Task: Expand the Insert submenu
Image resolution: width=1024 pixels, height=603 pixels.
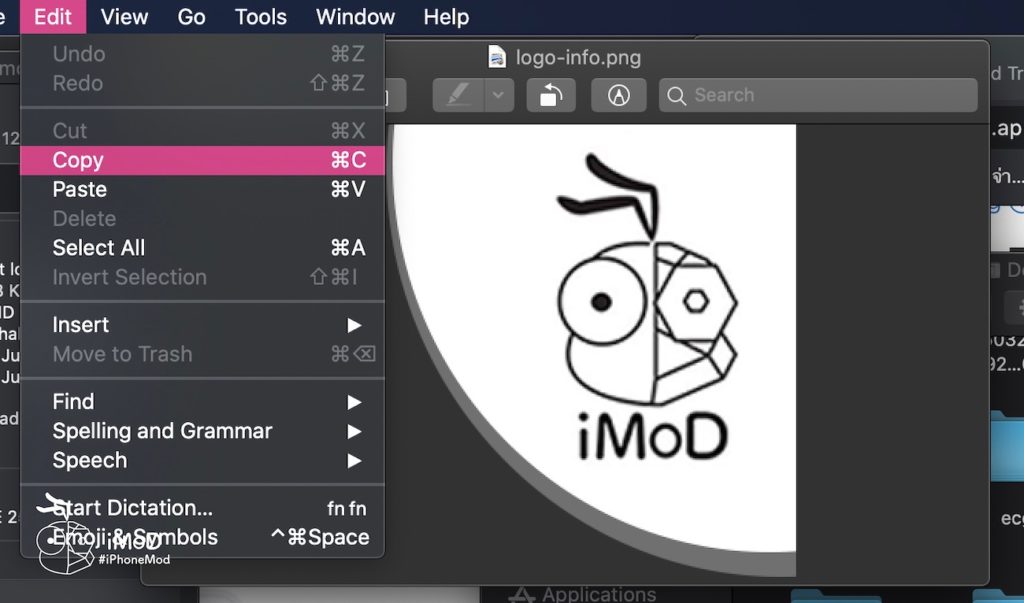Action: (81, 325)
